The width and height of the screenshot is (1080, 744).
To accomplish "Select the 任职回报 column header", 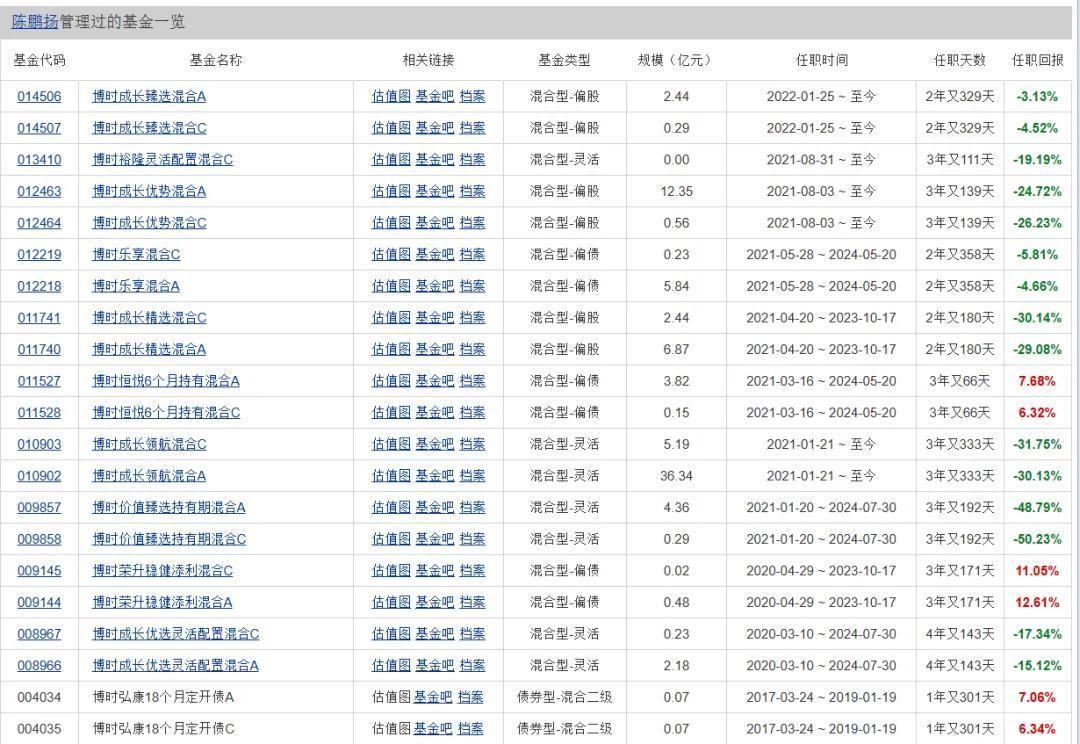I will [x=1037, y=61].
